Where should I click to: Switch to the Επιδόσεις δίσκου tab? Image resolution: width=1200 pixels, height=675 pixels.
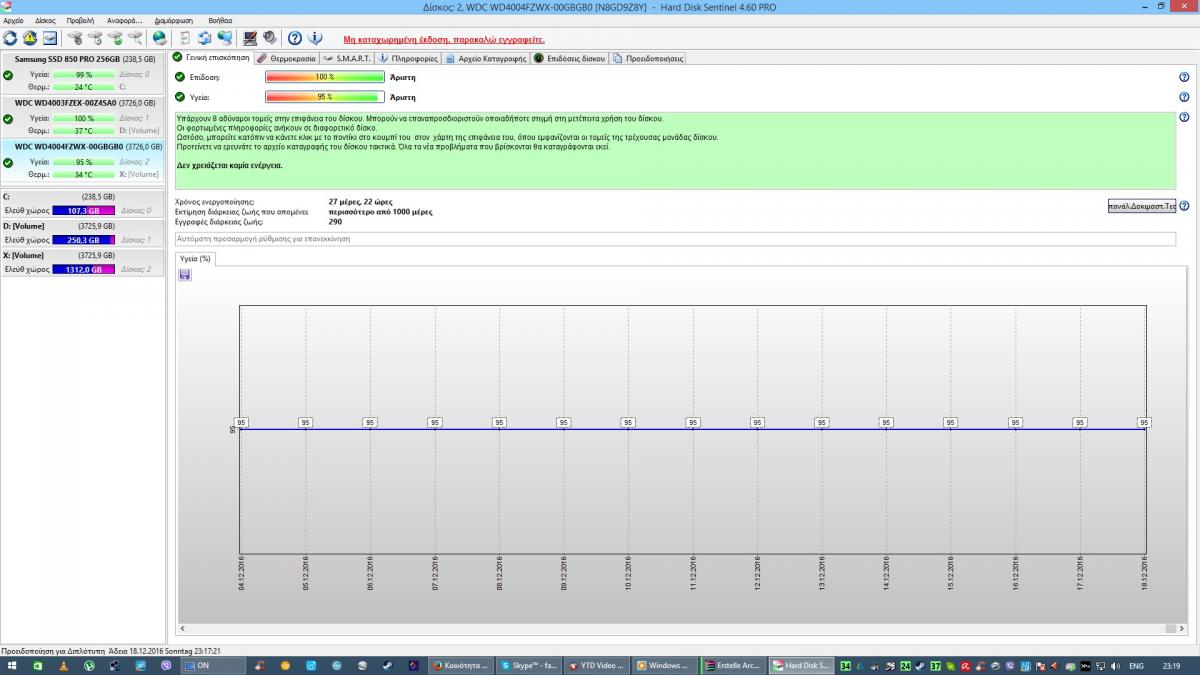click(x=570, y=58)
